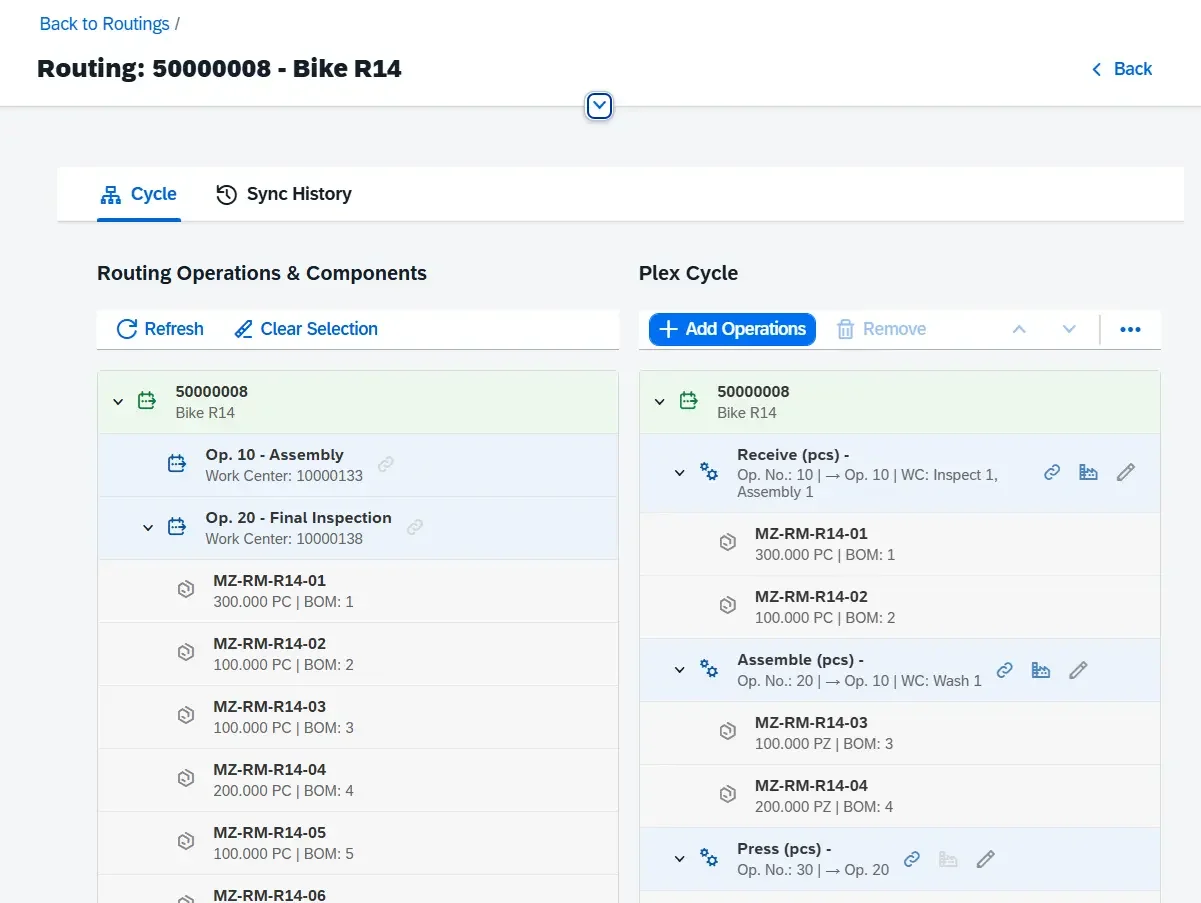Click the chain link icon on the Receive operation

(1051, 472)
